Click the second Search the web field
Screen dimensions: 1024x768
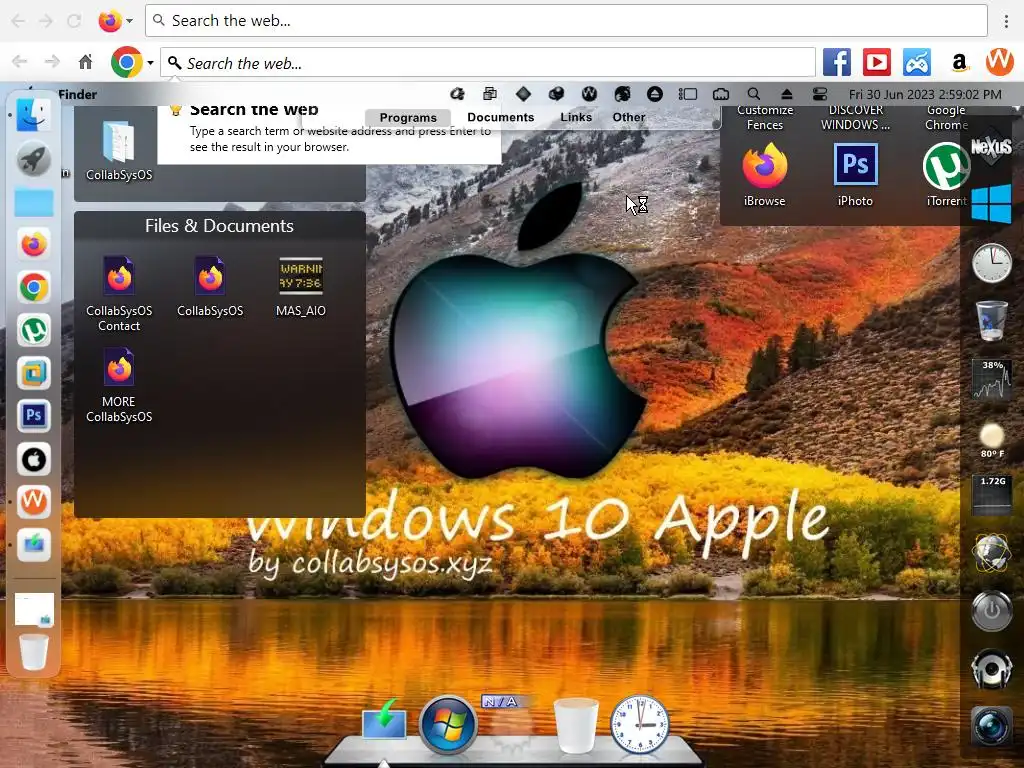click(488, 63)
